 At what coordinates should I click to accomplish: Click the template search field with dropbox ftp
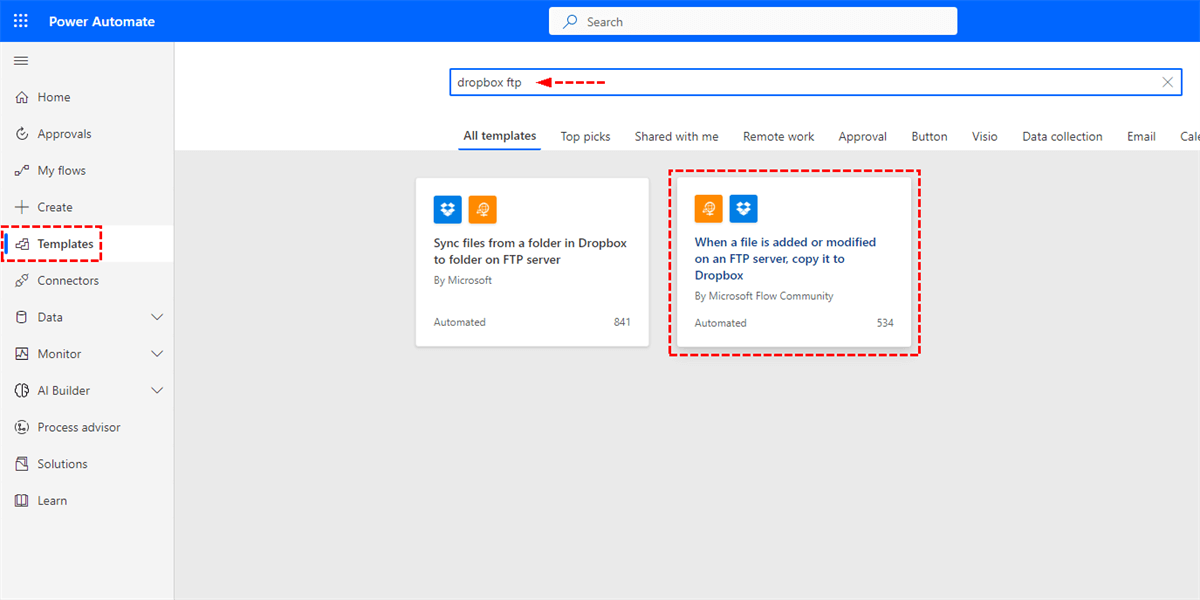click(815, 82)
